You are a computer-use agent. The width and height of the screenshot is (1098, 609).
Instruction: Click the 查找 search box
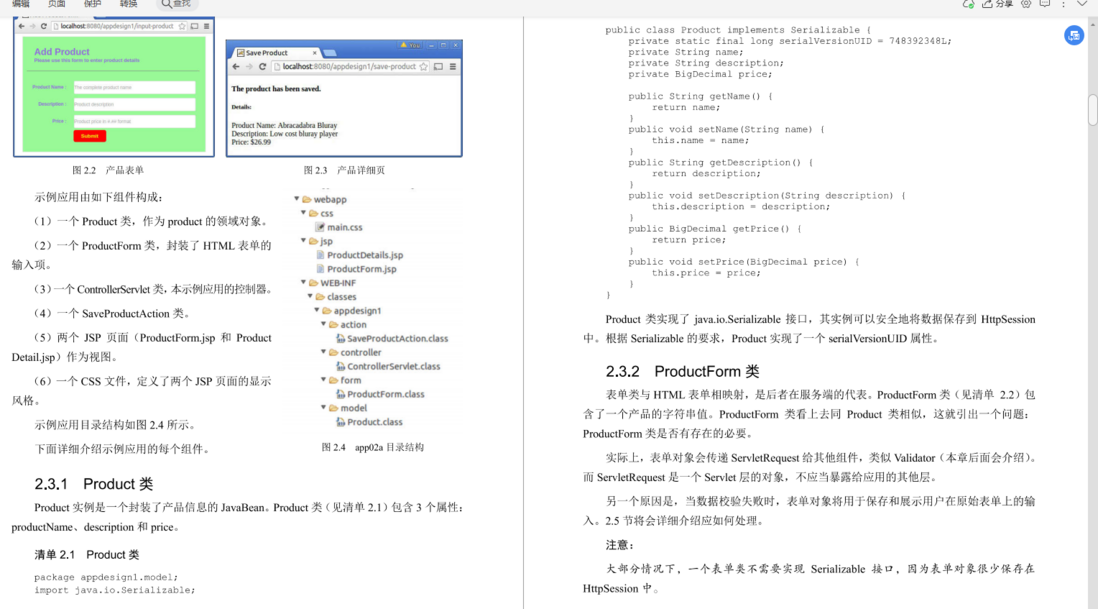(x=176, y=4)
